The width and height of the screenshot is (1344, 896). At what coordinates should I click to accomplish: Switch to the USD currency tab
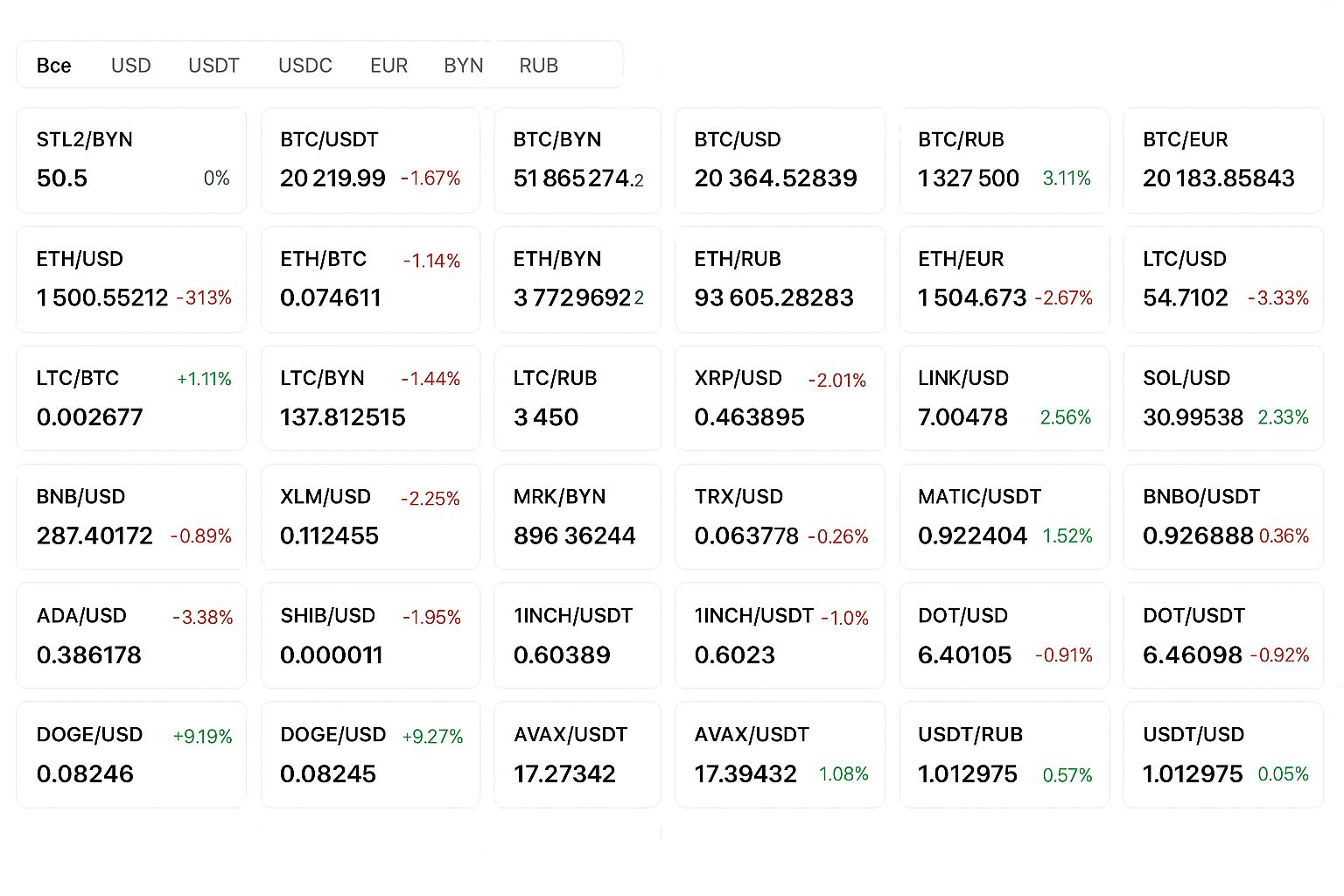click(x=130, y=66)
